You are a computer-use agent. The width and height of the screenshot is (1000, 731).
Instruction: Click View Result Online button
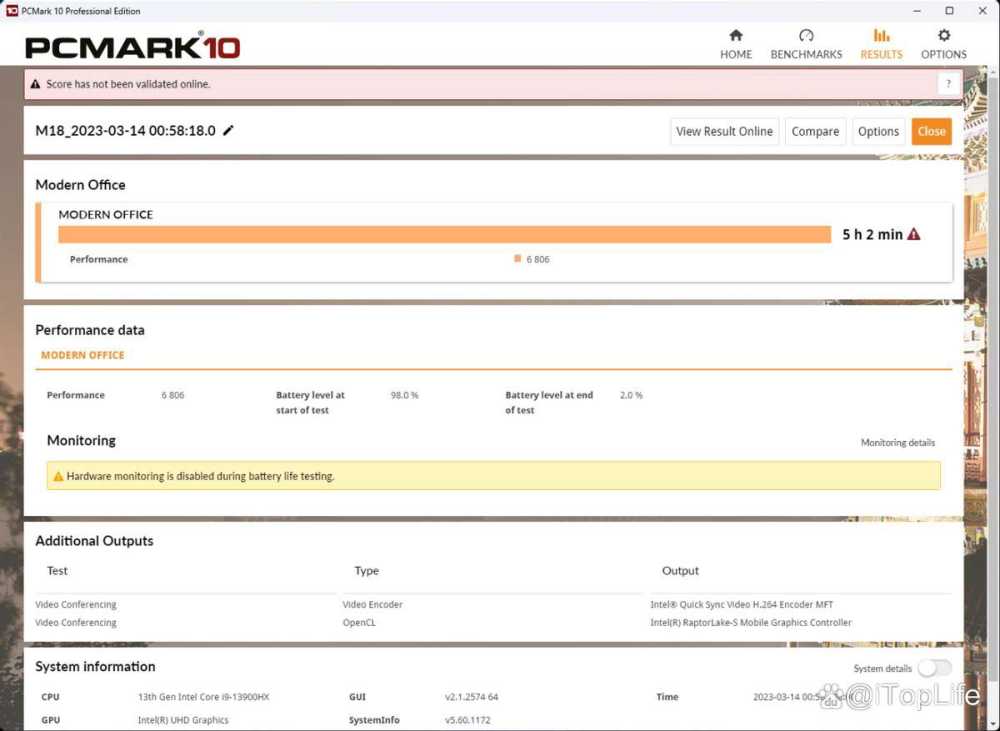pyautogui.click(x=724, y=131)
